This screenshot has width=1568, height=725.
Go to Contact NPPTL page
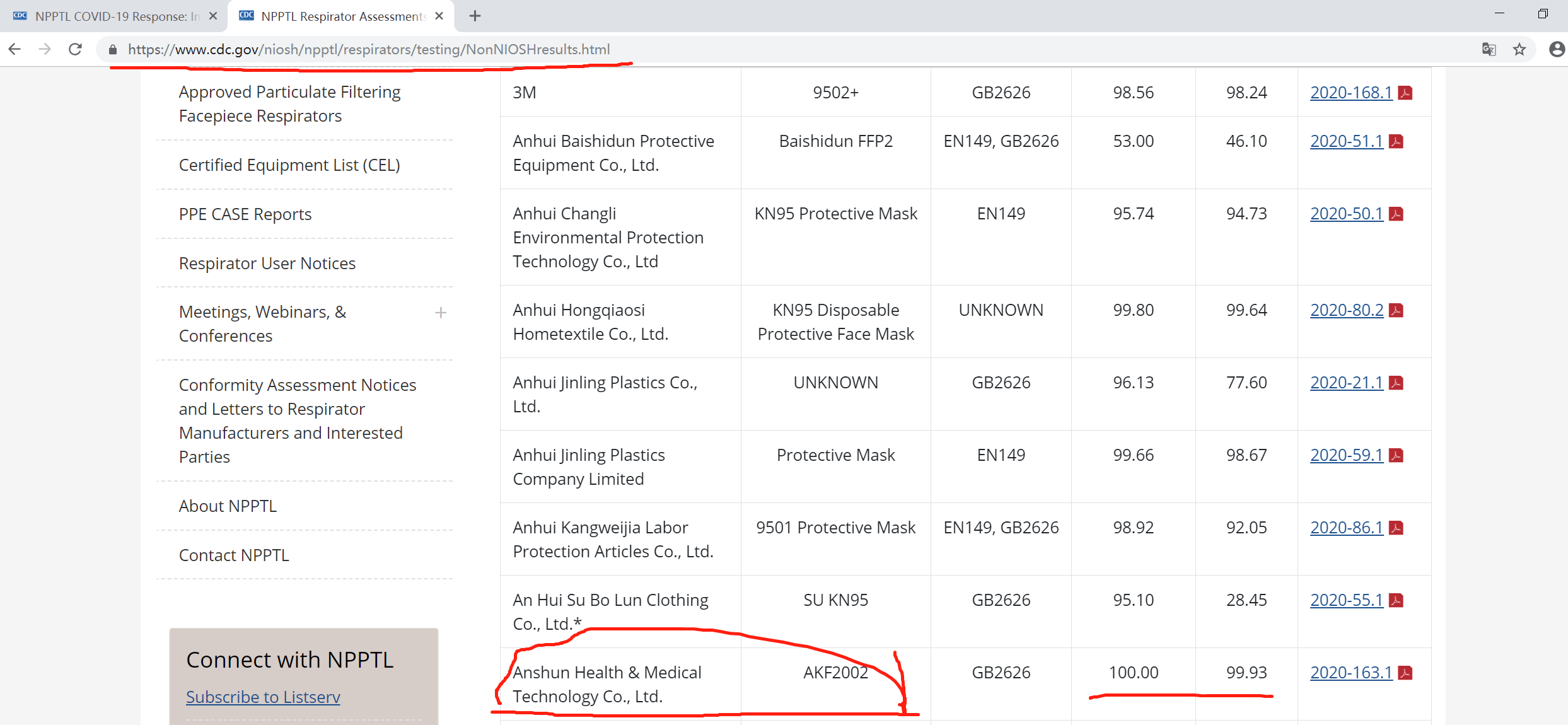pos(234,555)
